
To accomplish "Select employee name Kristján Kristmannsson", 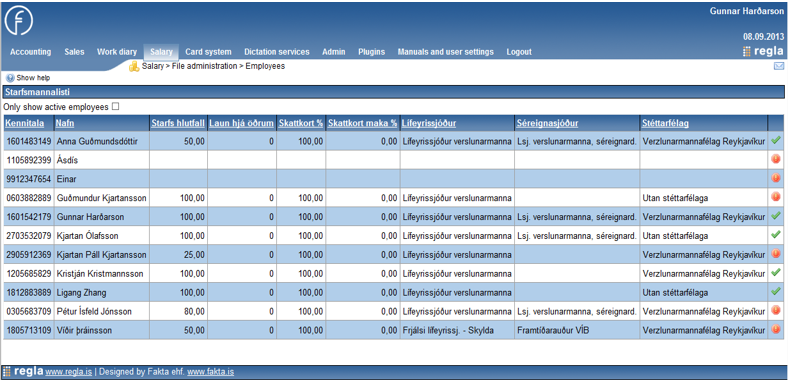I will coord(100,274).
